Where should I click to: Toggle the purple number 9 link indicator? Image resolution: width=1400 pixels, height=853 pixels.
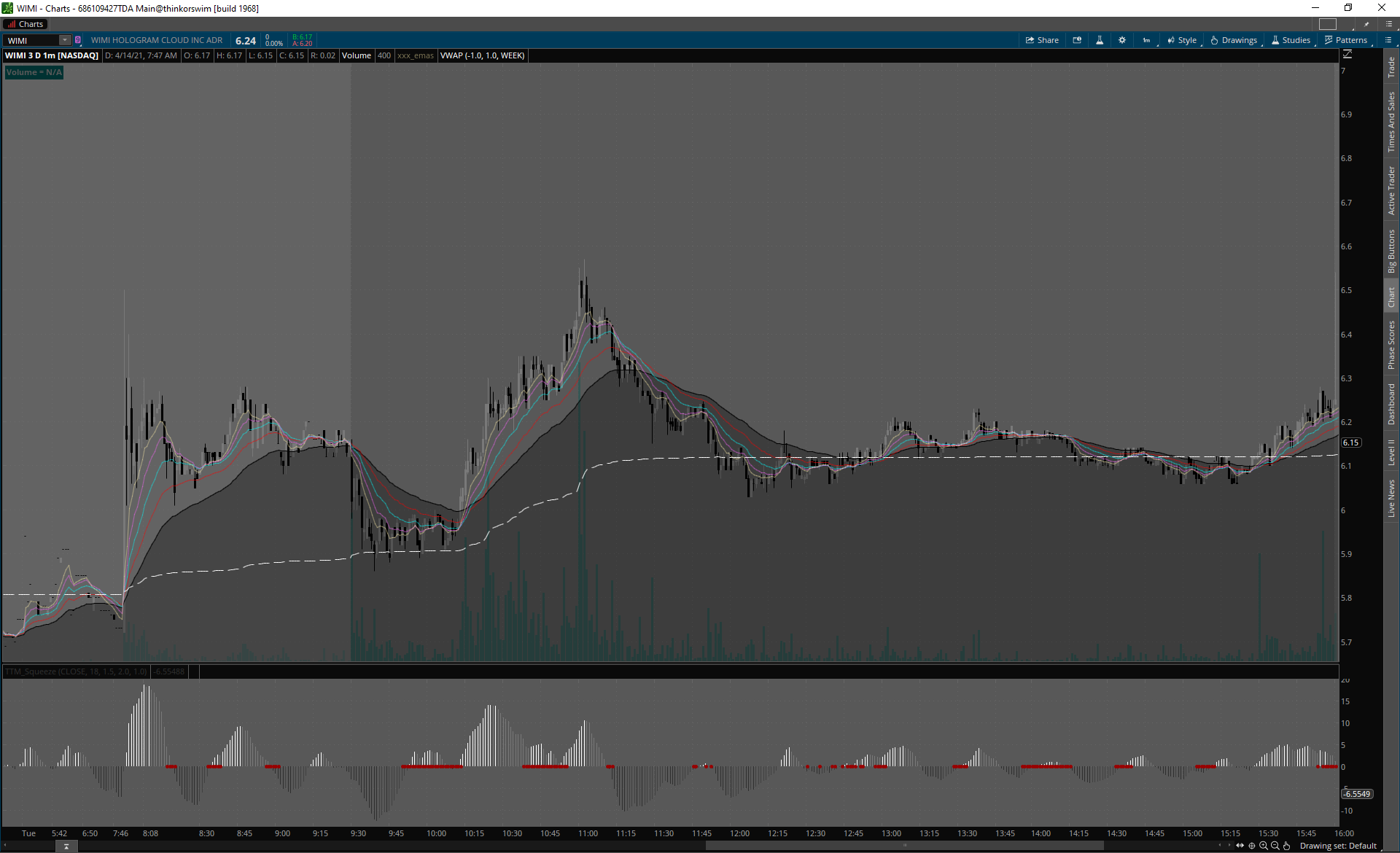(x=78, y=40)
